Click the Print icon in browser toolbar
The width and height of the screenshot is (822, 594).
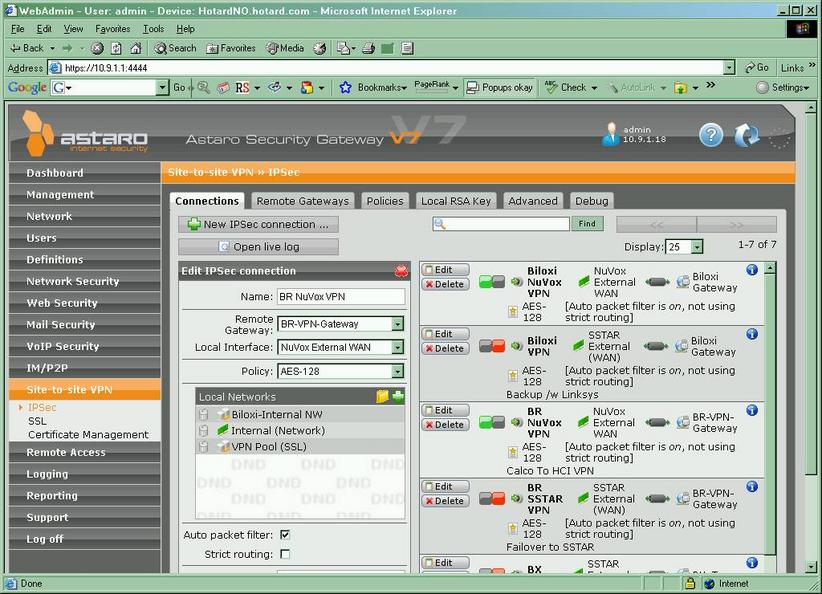click(369, 49)
